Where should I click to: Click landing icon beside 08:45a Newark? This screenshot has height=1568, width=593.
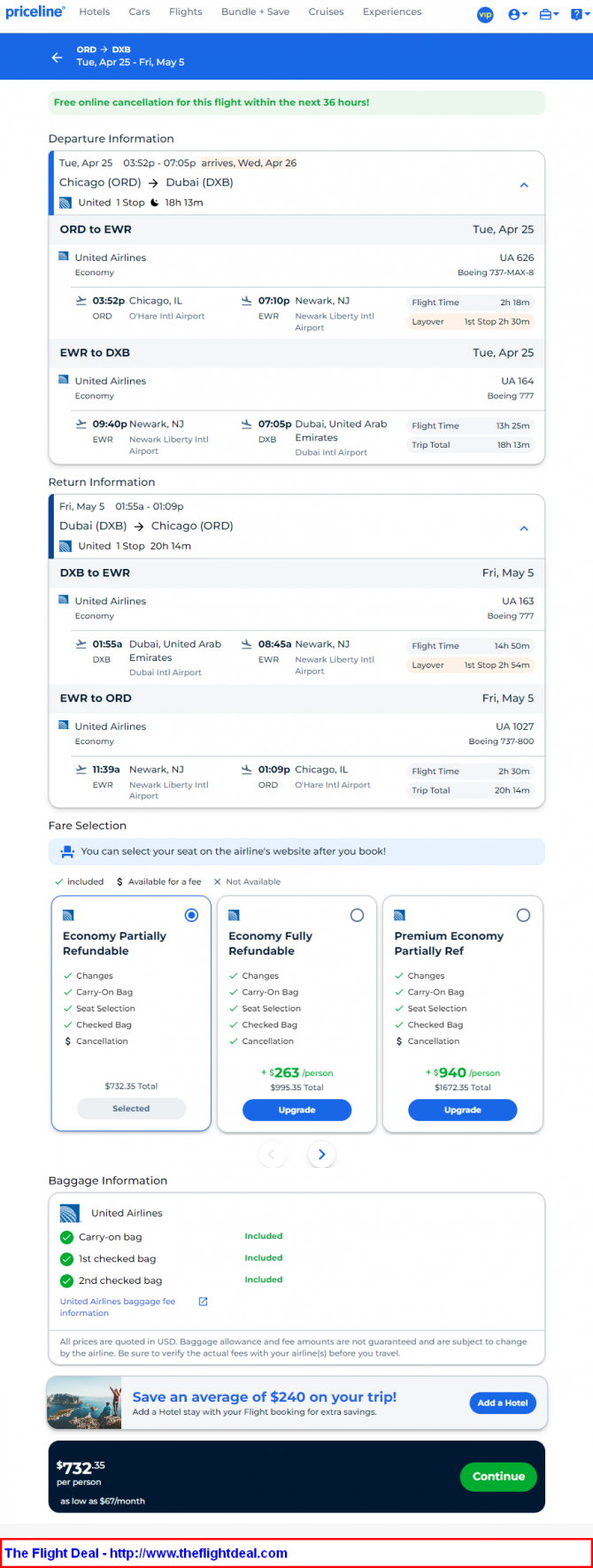tap(247, 644)
